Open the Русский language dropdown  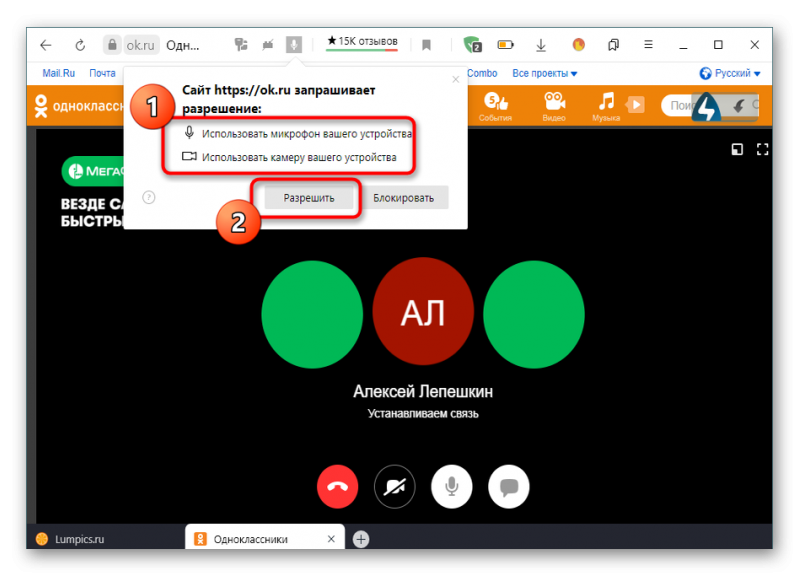[730, 73]
